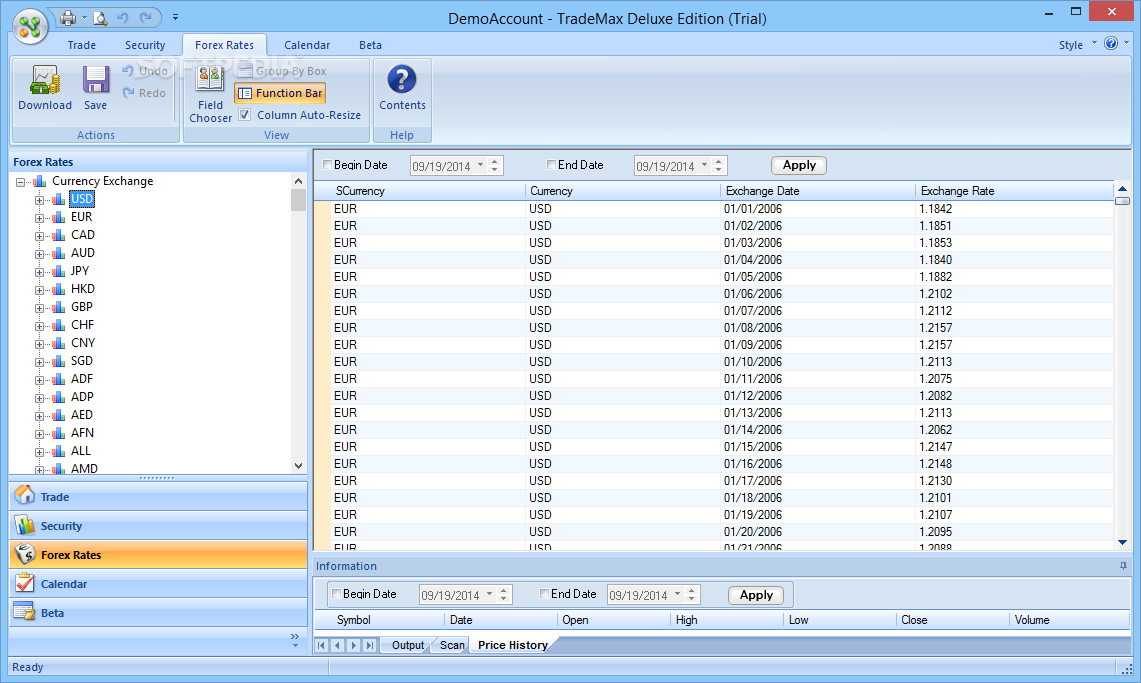The width and height of the screenshot is (1141, 683).
Task: Switch to the Security ribbon tab
Action: (x=145, y=44)
